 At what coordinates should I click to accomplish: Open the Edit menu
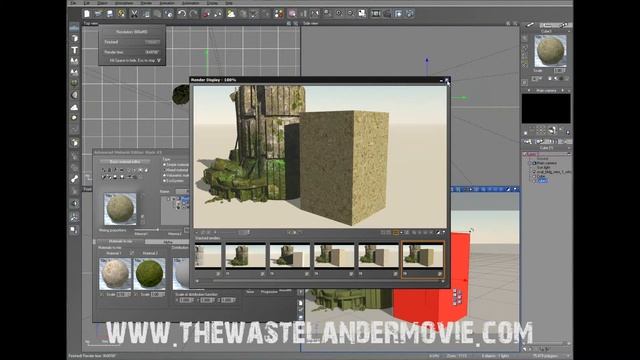point(87,3)
